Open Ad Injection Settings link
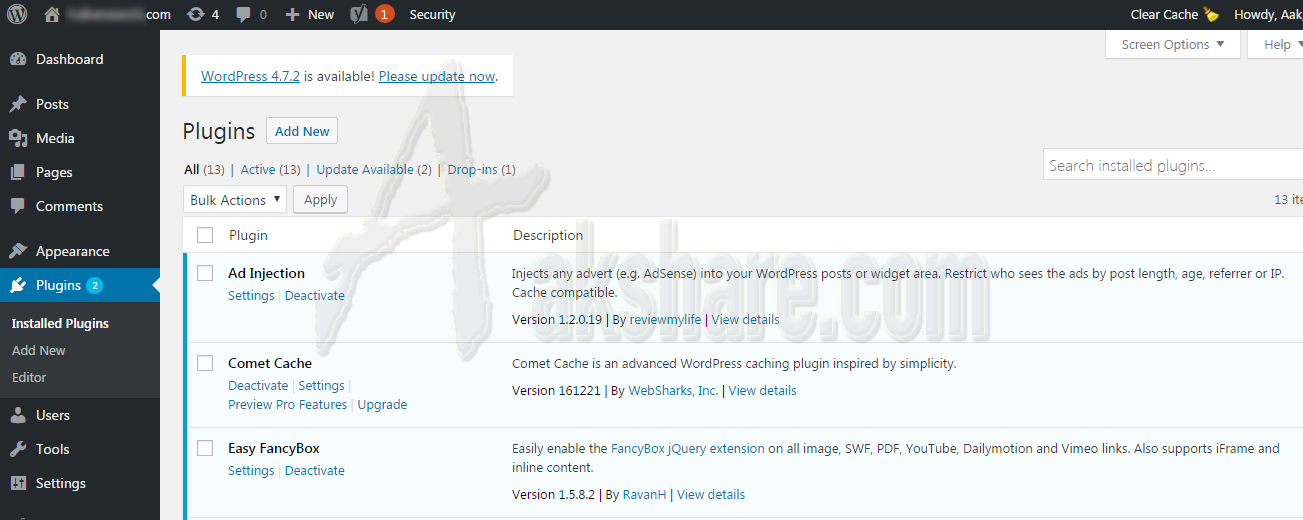This screenshot has width=1303, height=520. (251, 295)
